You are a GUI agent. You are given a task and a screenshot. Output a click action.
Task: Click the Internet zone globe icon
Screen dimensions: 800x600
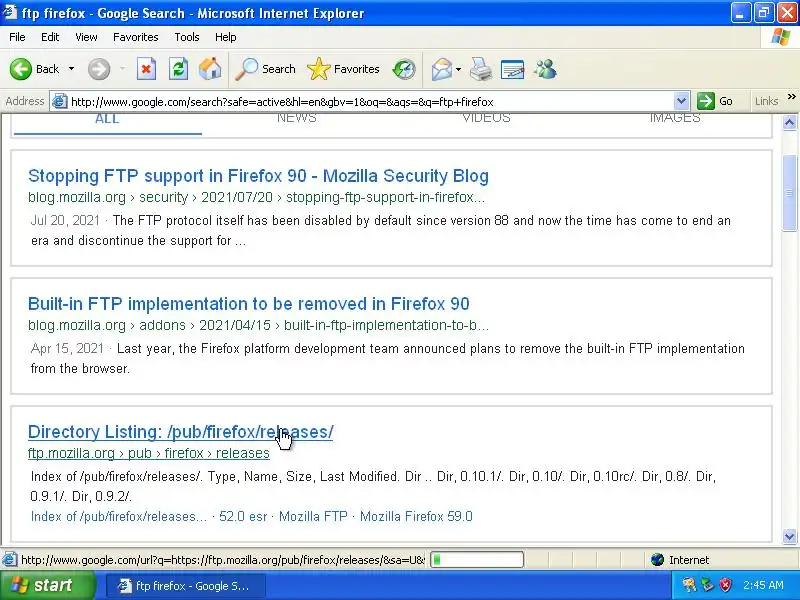click(x=658, y=560)
